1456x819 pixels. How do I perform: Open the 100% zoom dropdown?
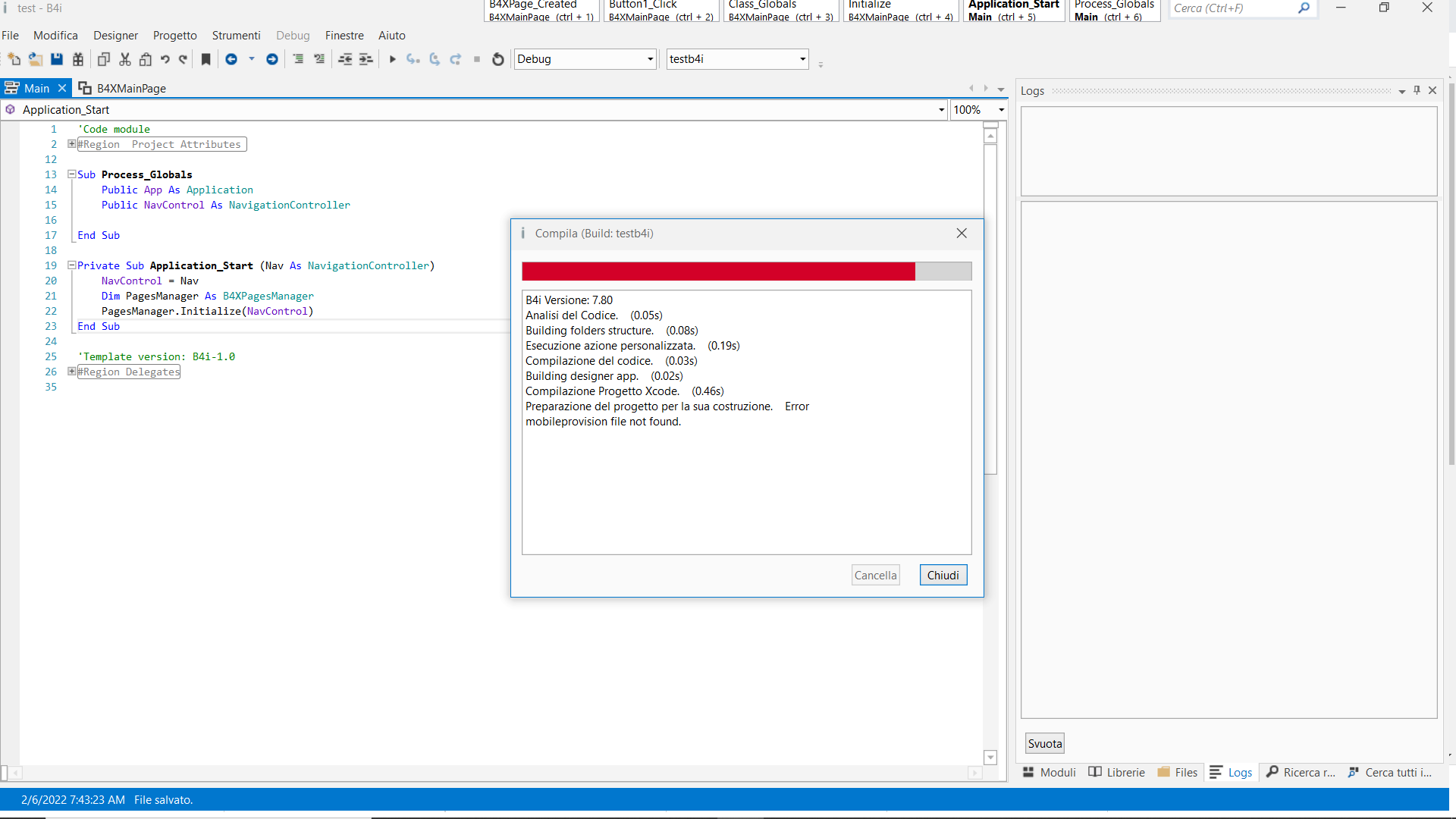click(x=1001, y=110)
